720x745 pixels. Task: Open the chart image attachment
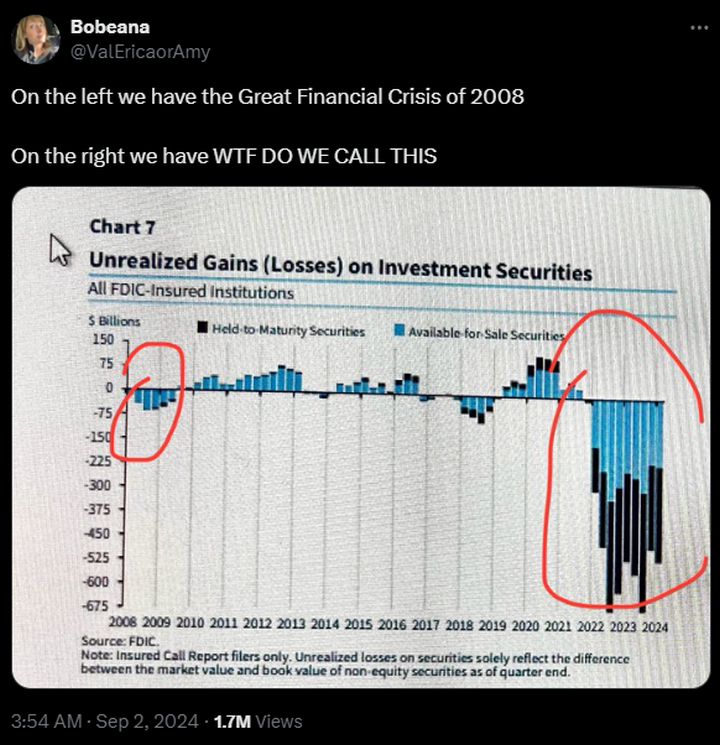[x=361, y=437]
